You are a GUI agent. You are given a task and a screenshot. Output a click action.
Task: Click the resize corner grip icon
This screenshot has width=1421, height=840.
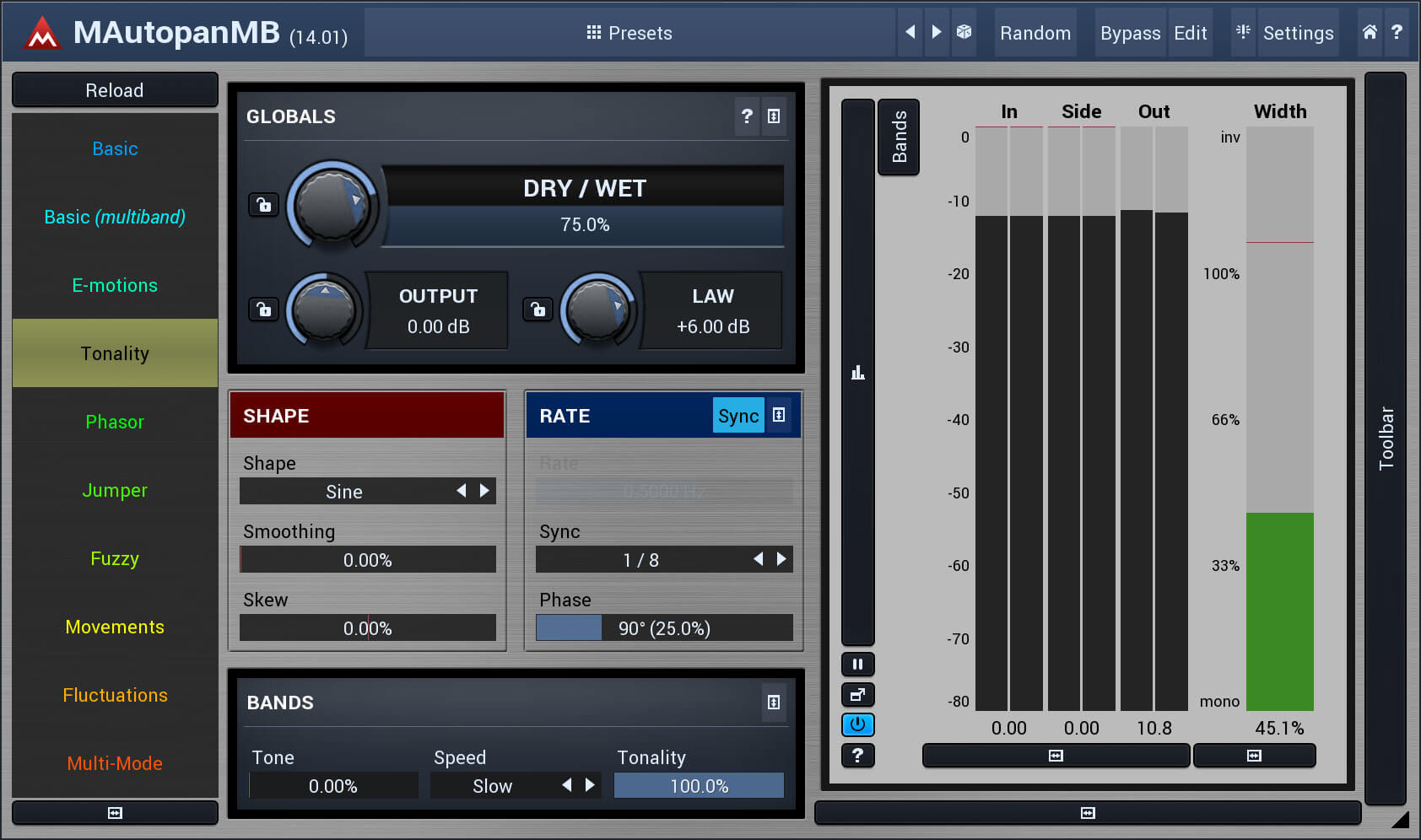point(1401,819)
